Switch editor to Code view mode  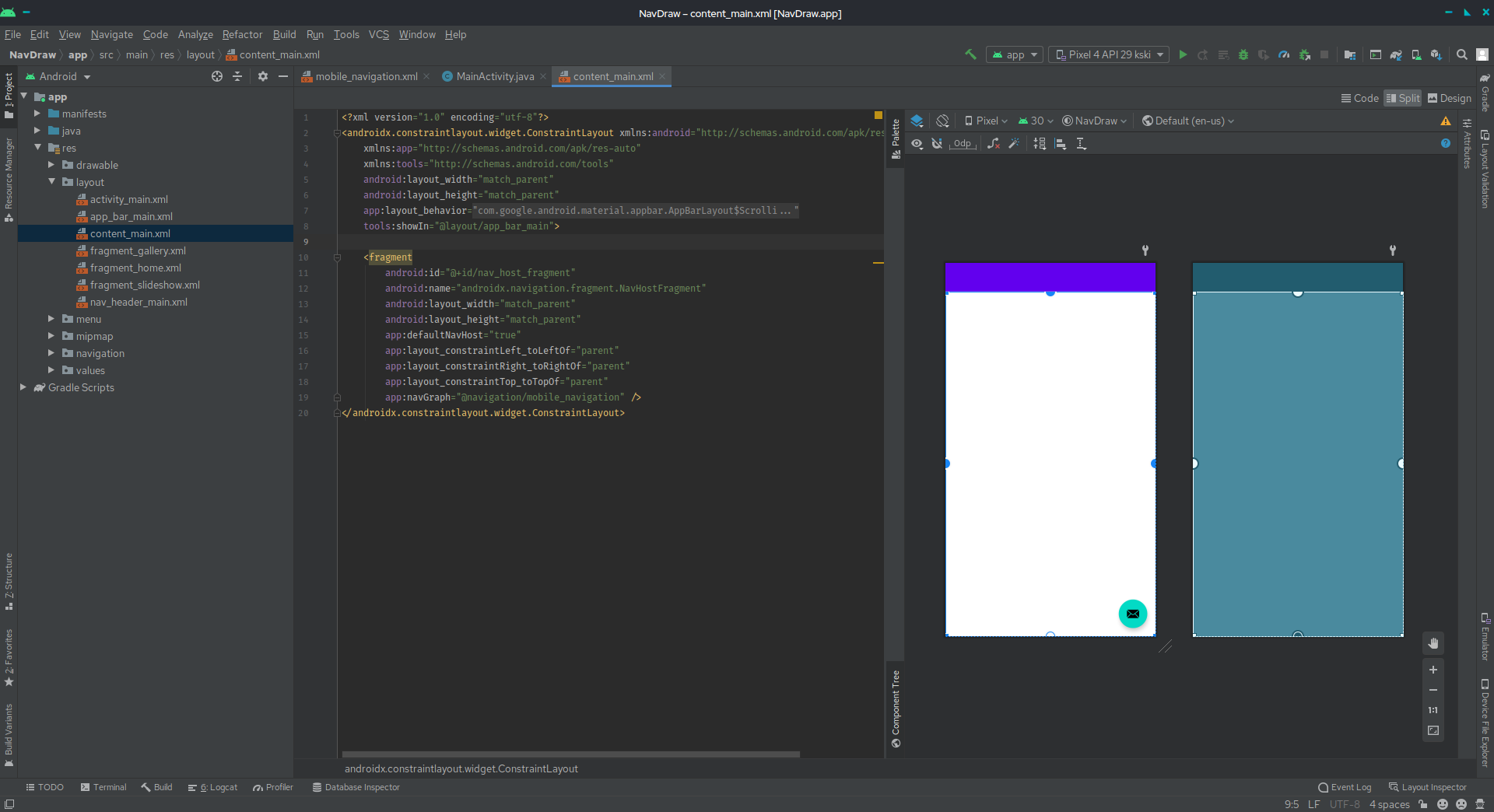(x=1359, y=99)
